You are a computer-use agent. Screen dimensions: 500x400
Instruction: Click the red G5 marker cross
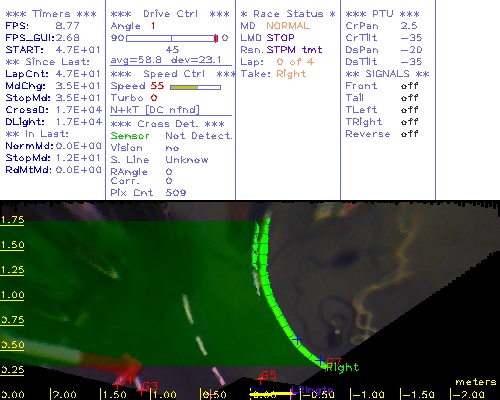(x=261, y=379)
